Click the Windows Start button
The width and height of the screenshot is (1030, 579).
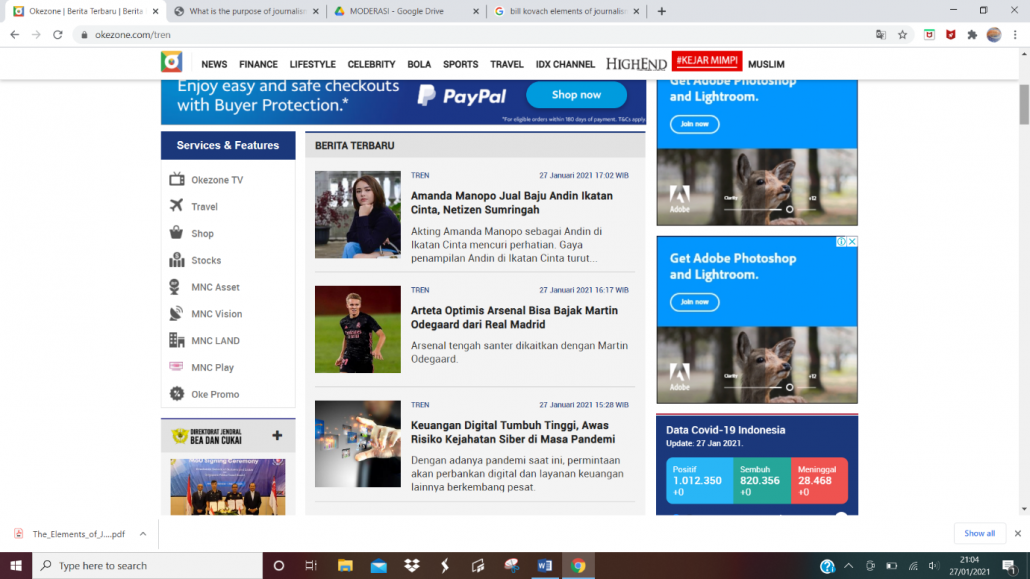[x=16, y=565]
